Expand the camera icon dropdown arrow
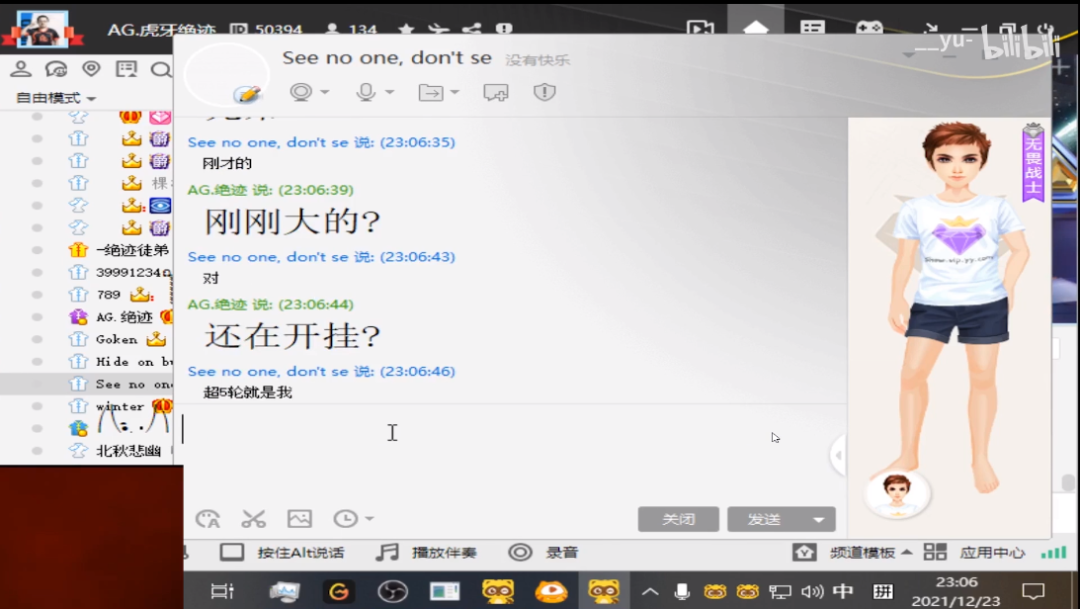Viewport: 1080px width, 609px height. pos(324,92)
